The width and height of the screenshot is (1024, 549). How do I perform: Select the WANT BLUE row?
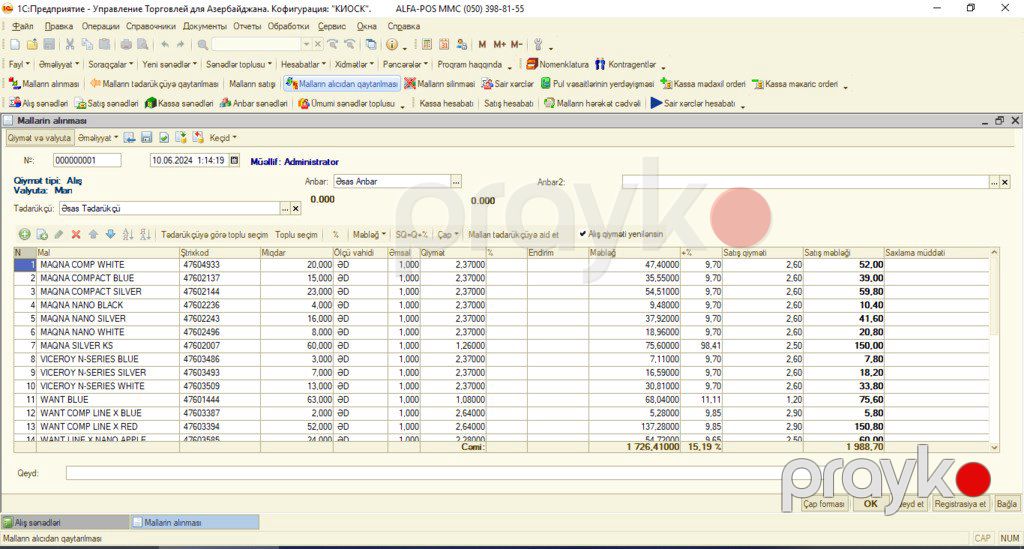tap(503, 400)
